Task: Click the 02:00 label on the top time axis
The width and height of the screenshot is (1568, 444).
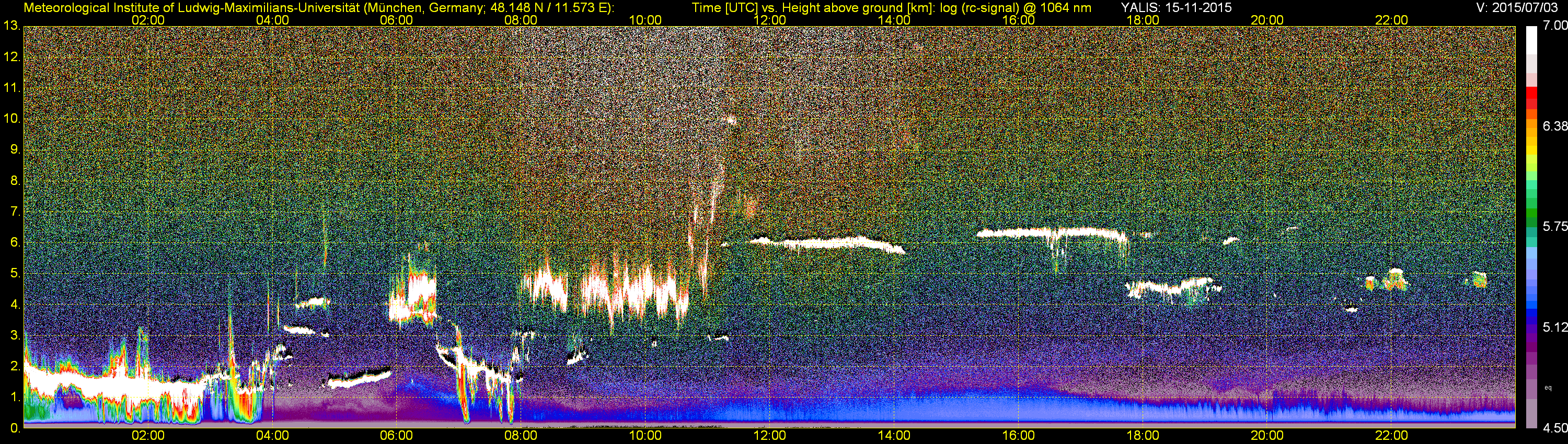Action: (x=148, y=20)
